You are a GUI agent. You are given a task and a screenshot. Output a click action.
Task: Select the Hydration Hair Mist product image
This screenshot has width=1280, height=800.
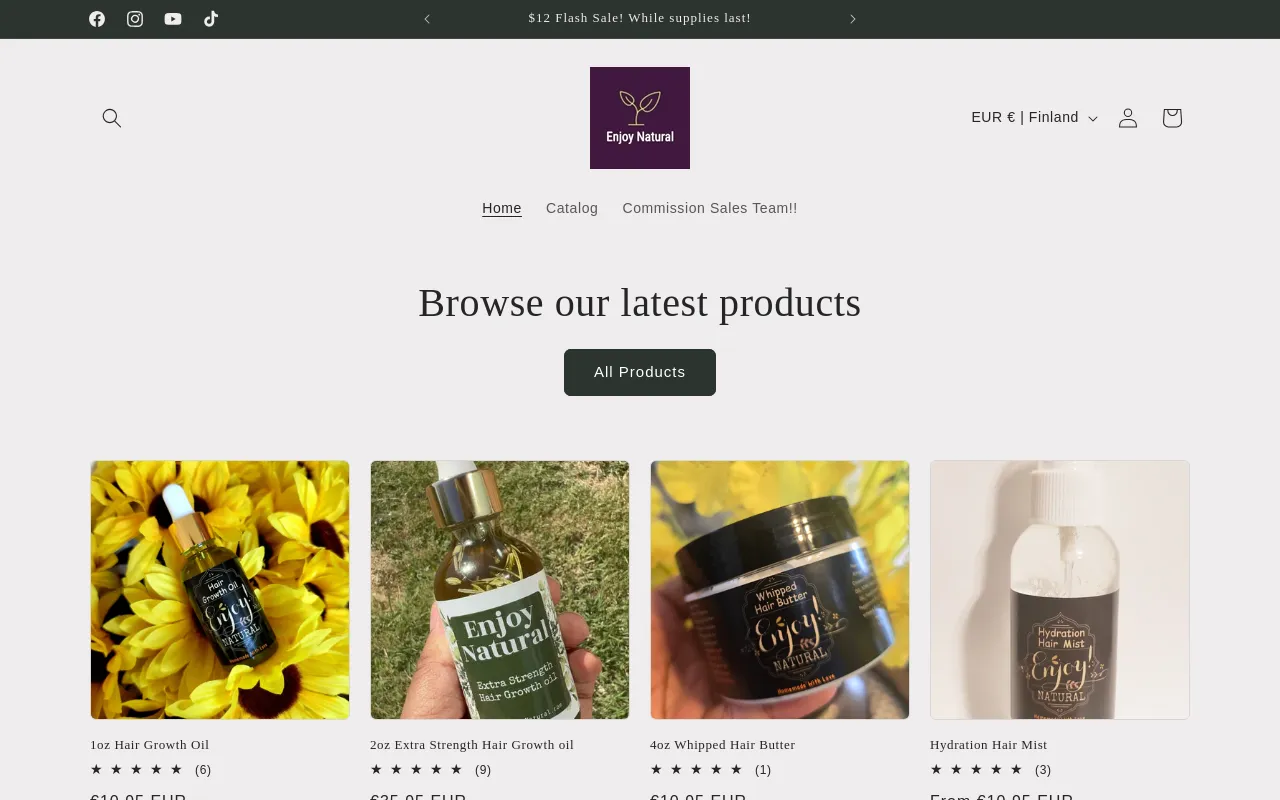1060,590
